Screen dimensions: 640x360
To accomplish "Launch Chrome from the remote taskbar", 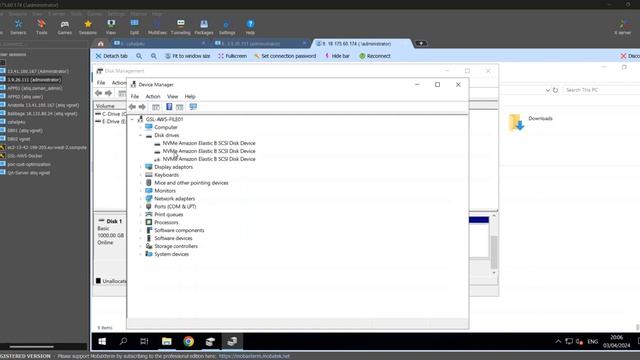I will (189, 341).
